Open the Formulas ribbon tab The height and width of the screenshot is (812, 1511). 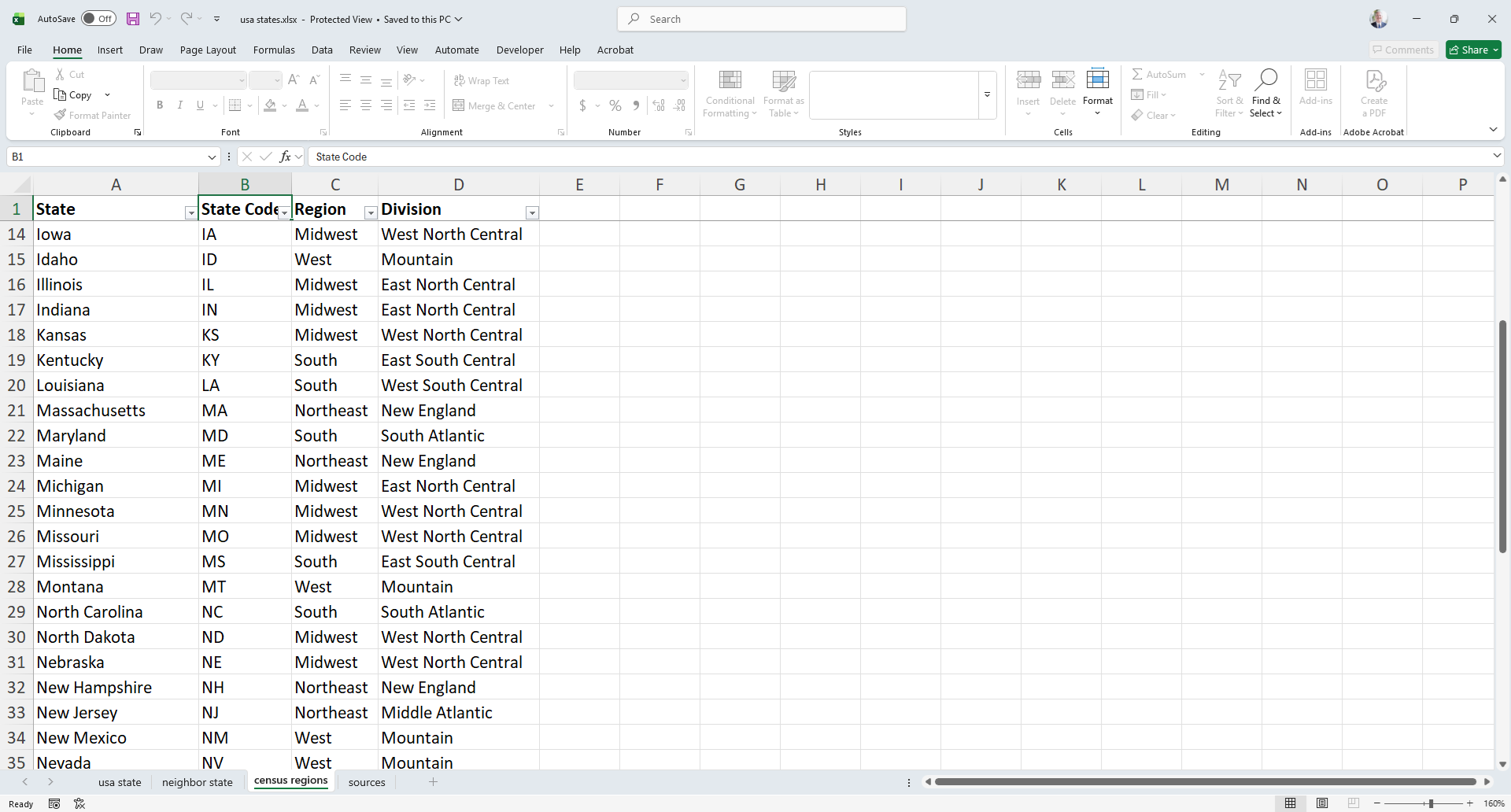[x=274, y=50]
